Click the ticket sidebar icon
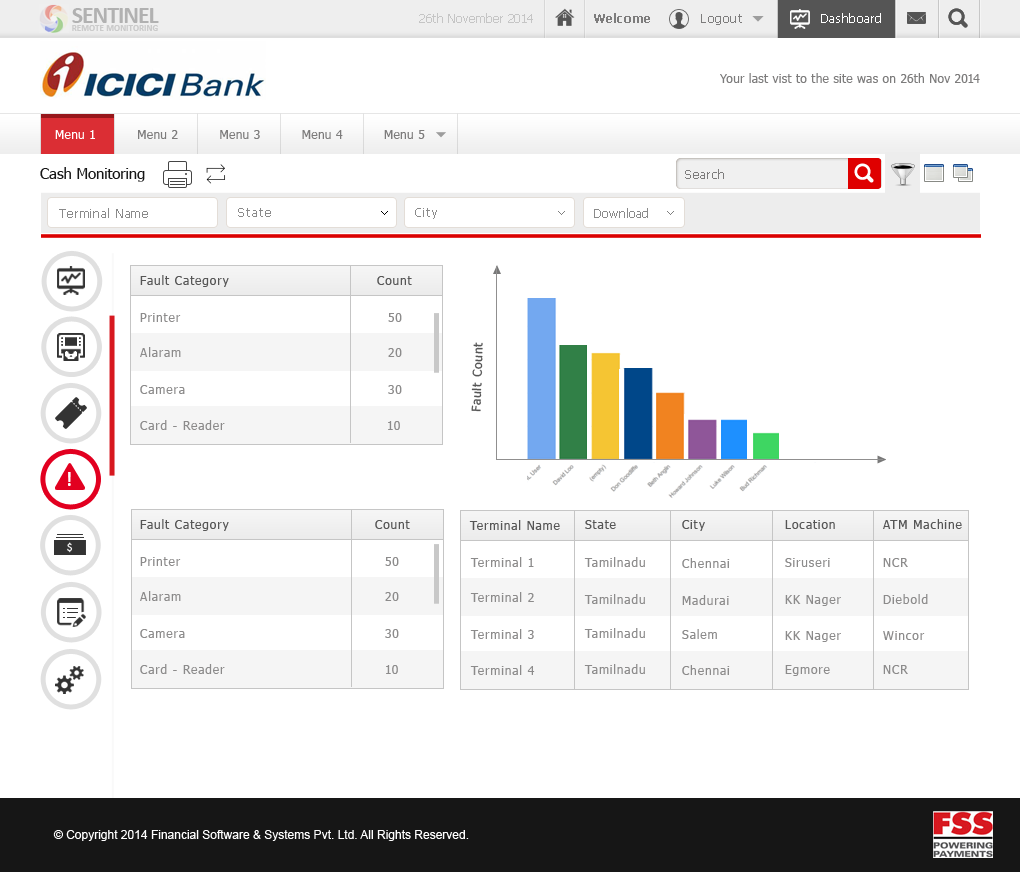This screenshot has height=872, width=1020. click(x=71, y=413)
